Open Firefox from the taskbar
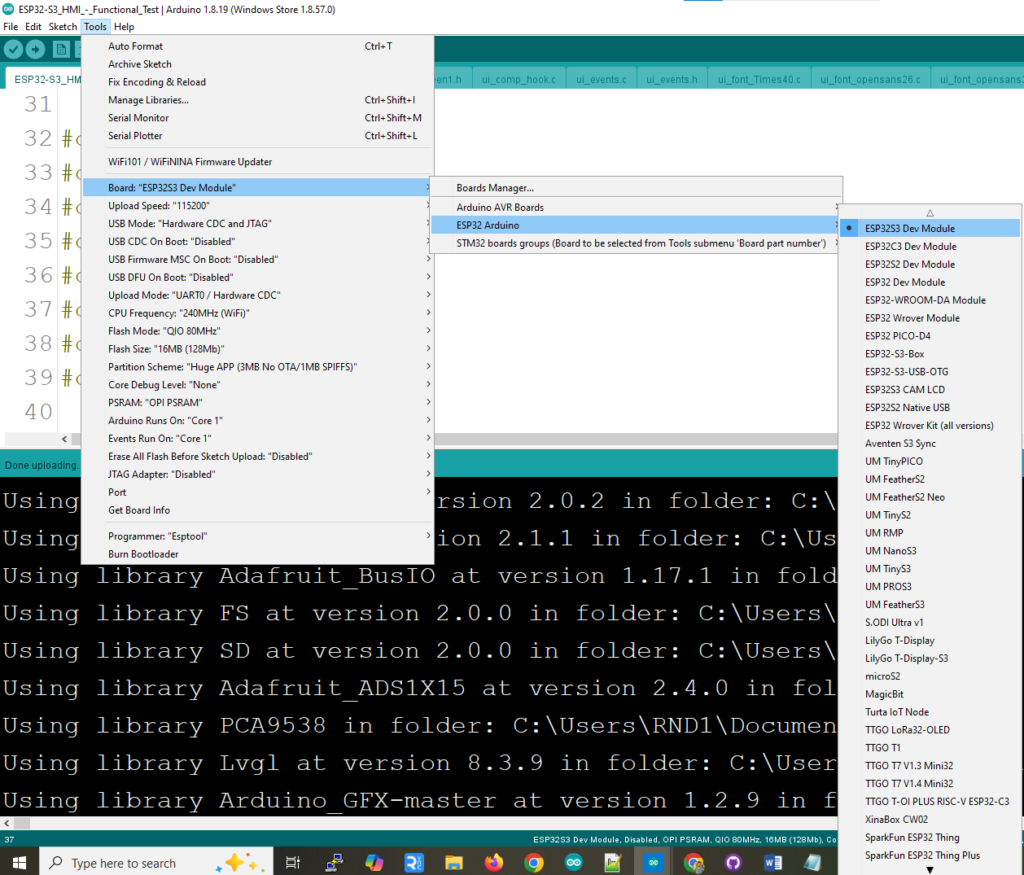 pos(493,862)
